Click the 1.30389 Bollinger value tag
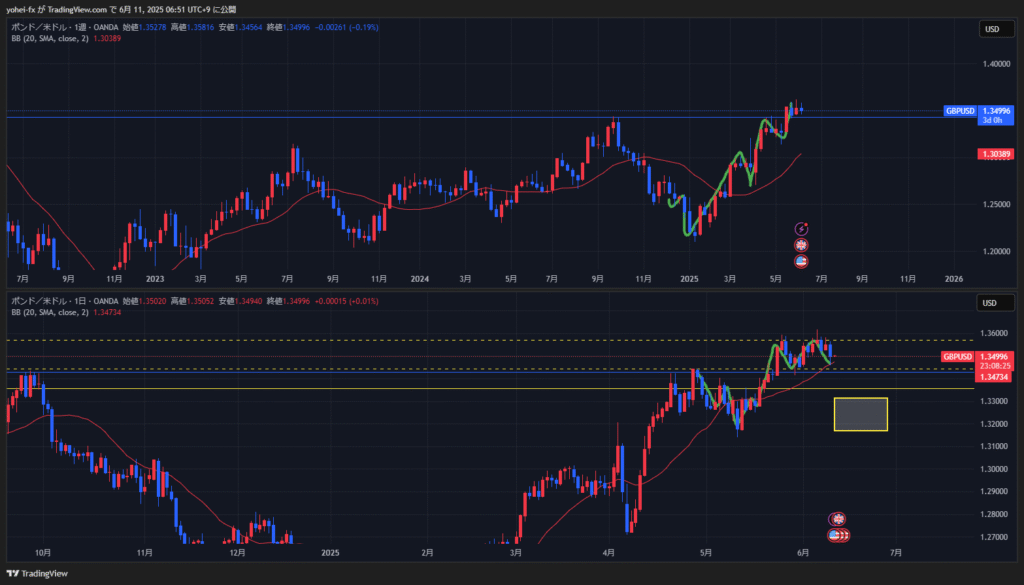 pyautogui.click(x=995, y=155)
